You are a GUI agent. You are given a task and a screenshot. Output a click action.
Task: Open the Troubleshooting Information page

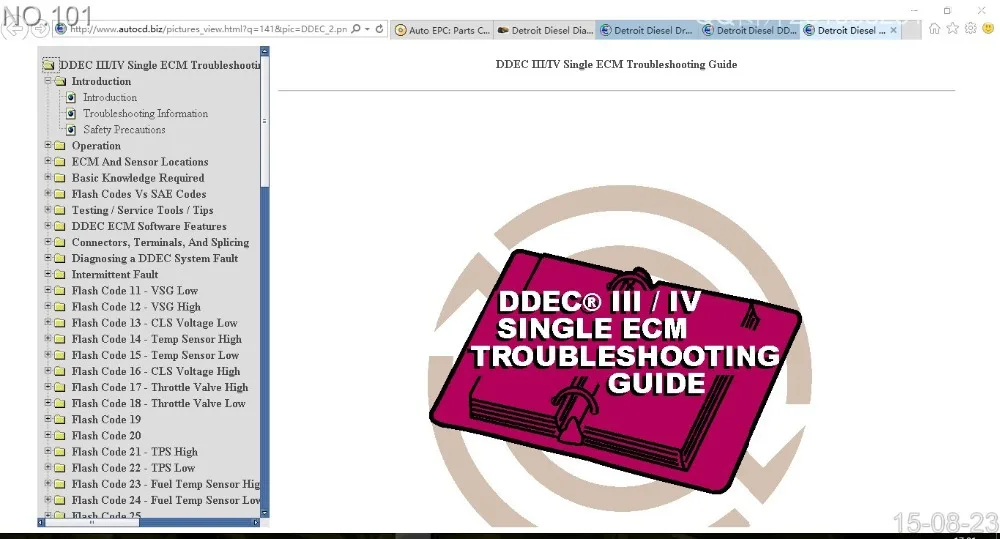coord(145,114)
